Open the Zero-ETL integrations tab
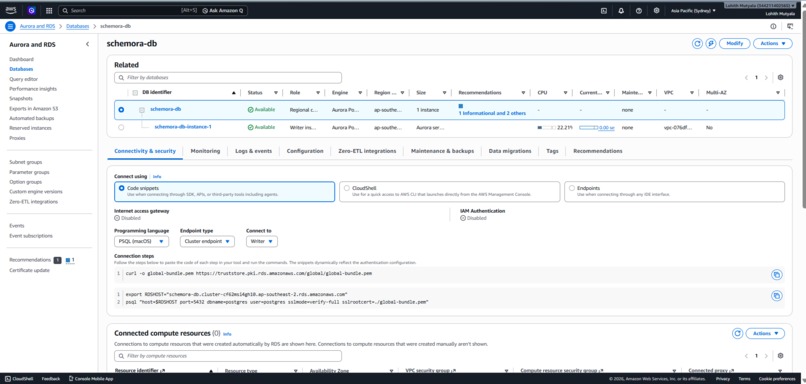 point(367,151)
